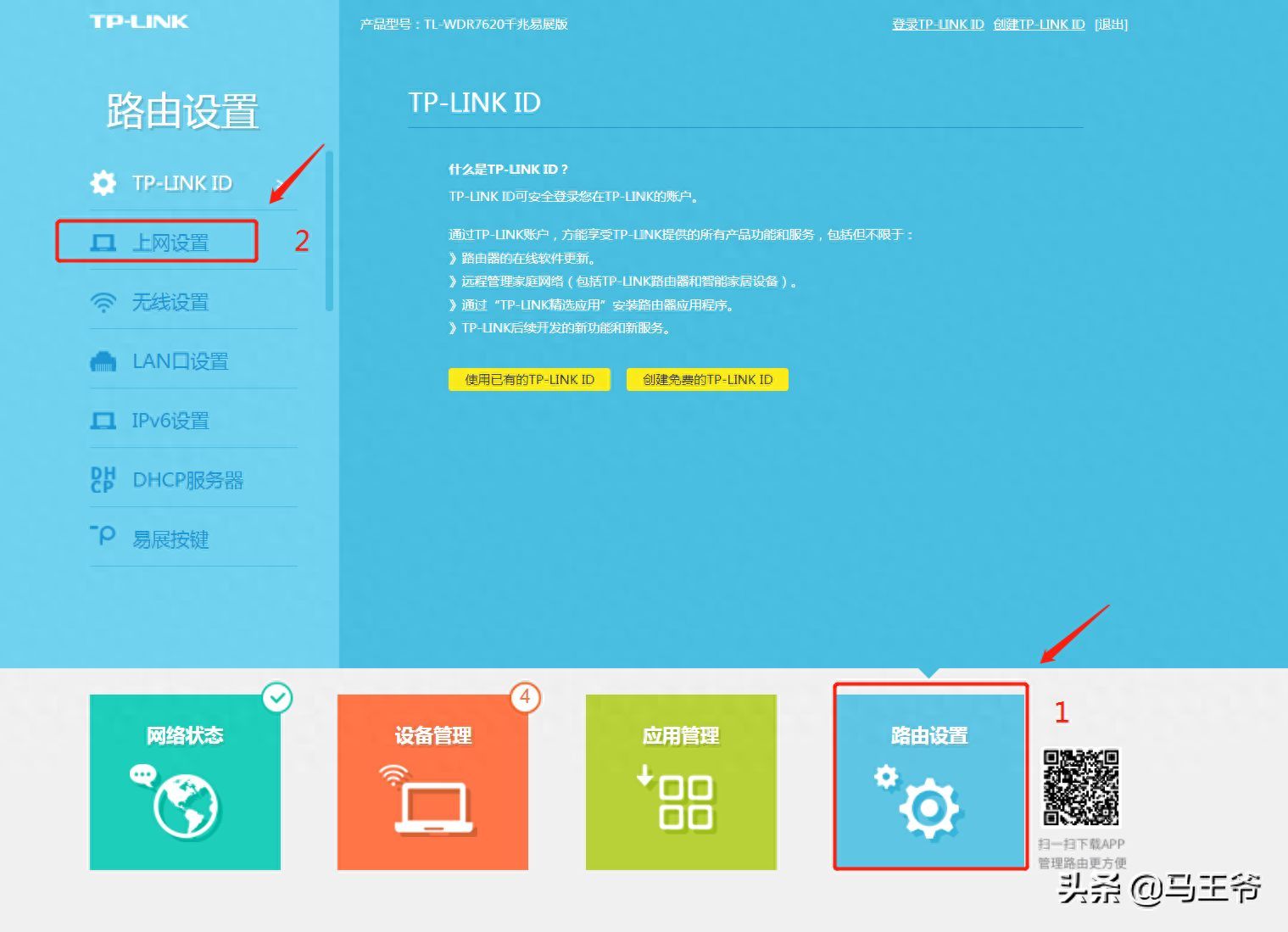1288x932 pixels.
Task: Click the 易展按键 icon in sidebar
Action: pos(103,536)
